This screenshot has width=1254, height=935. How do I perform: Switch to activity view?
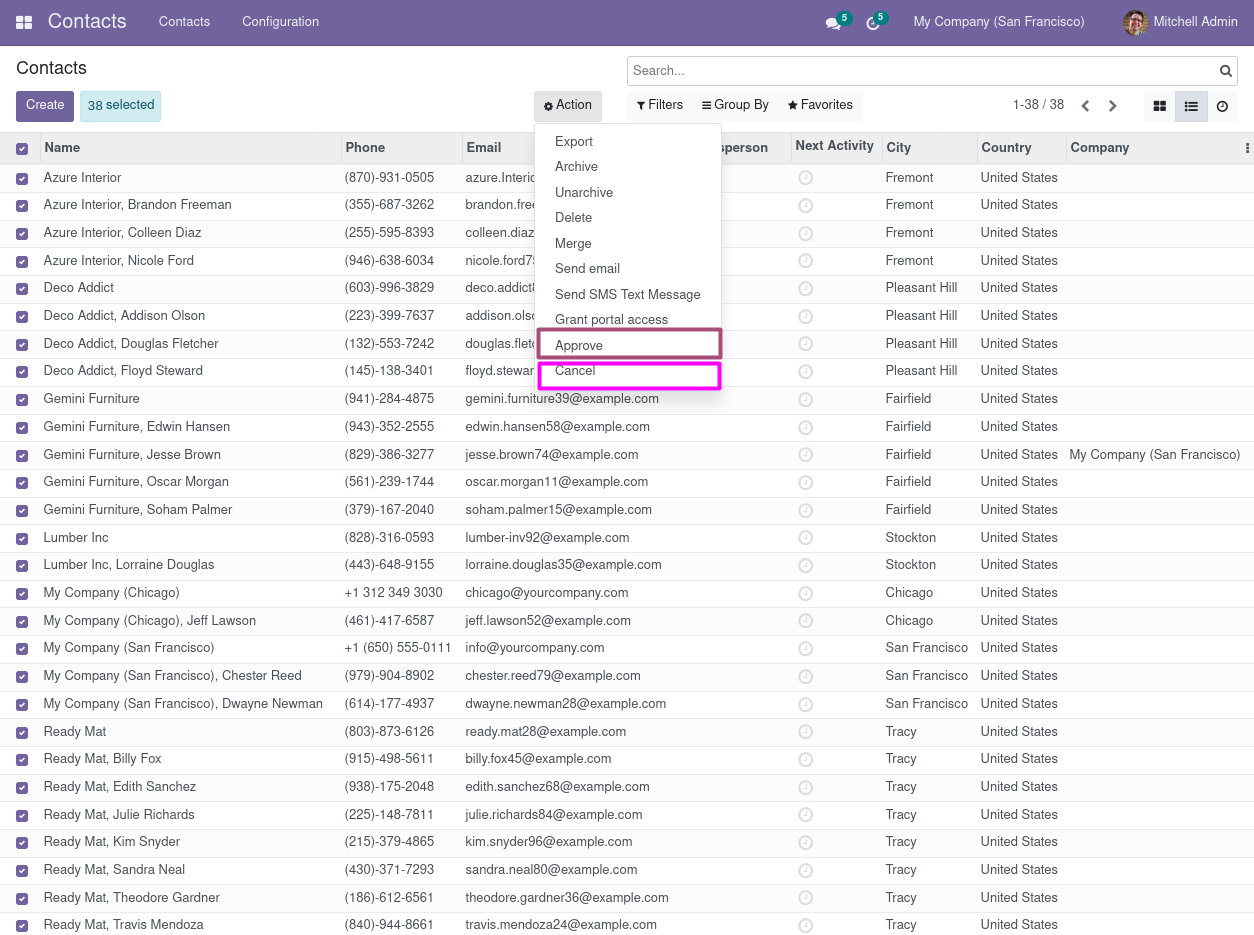(1222, 106)
